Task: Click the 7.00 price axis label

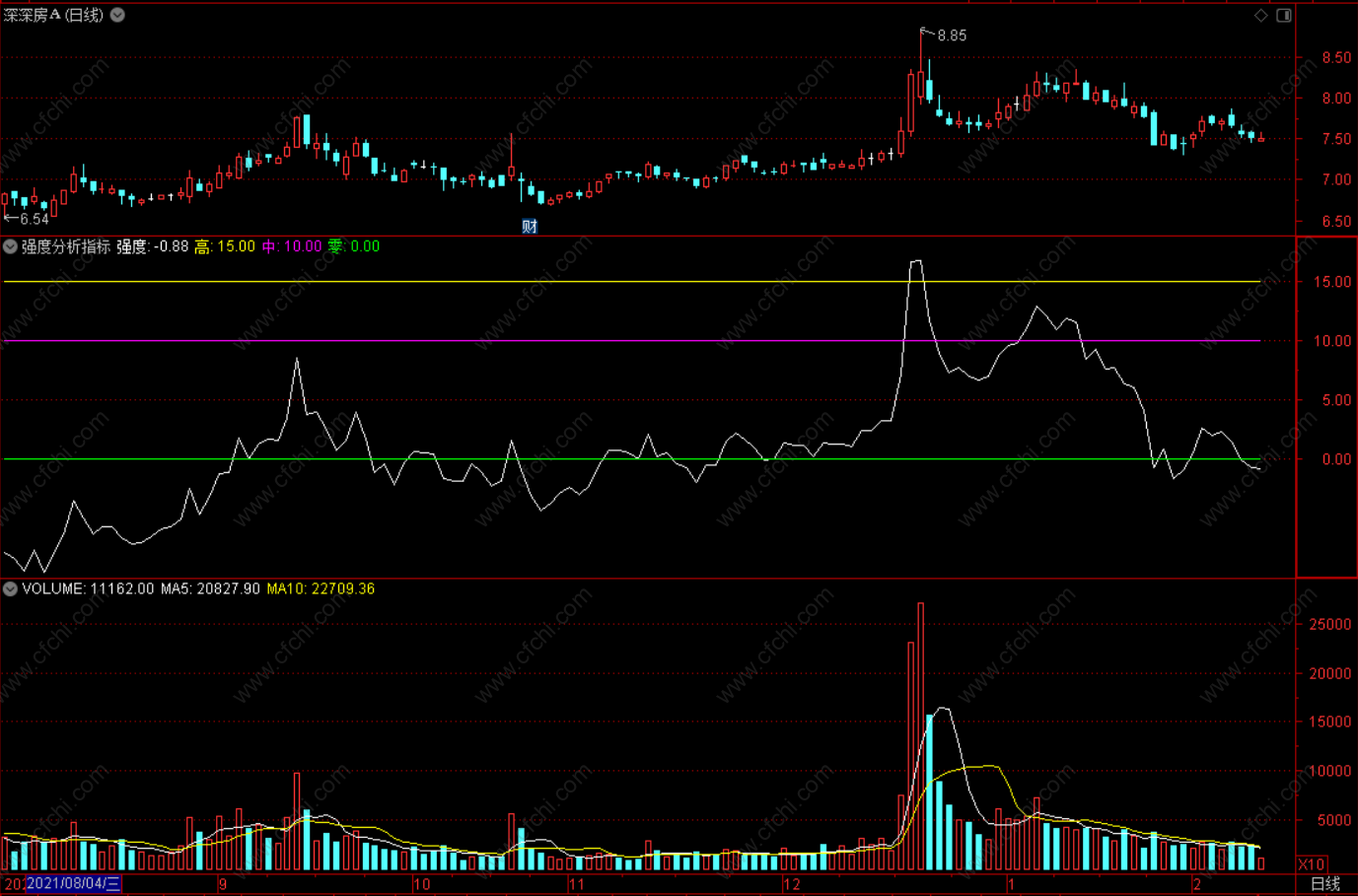Action: point(1336,180)
